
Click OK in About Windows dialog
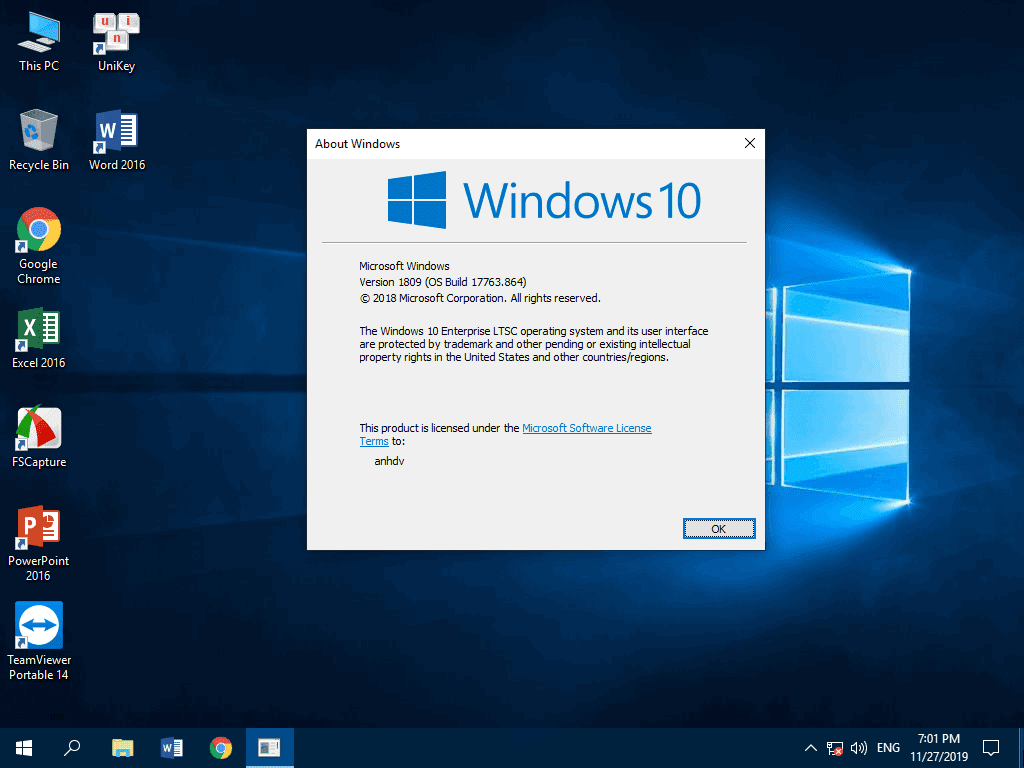tap(719, 529)
